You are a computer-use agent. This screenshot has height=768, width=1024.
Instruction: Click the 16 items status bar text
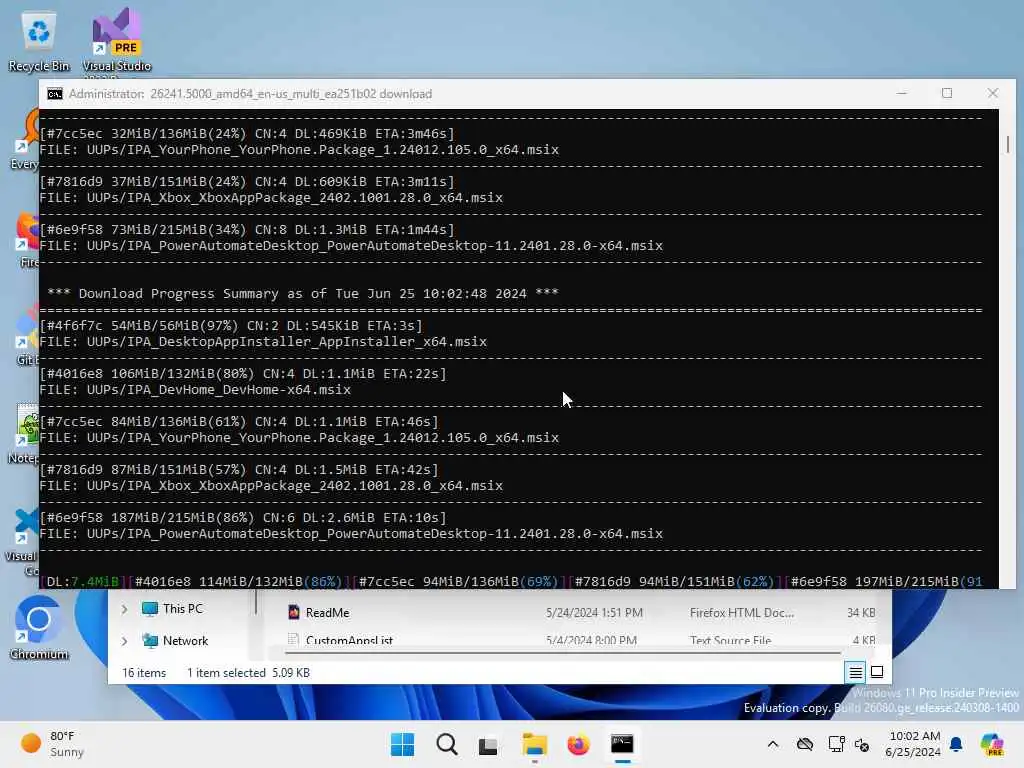144,673
